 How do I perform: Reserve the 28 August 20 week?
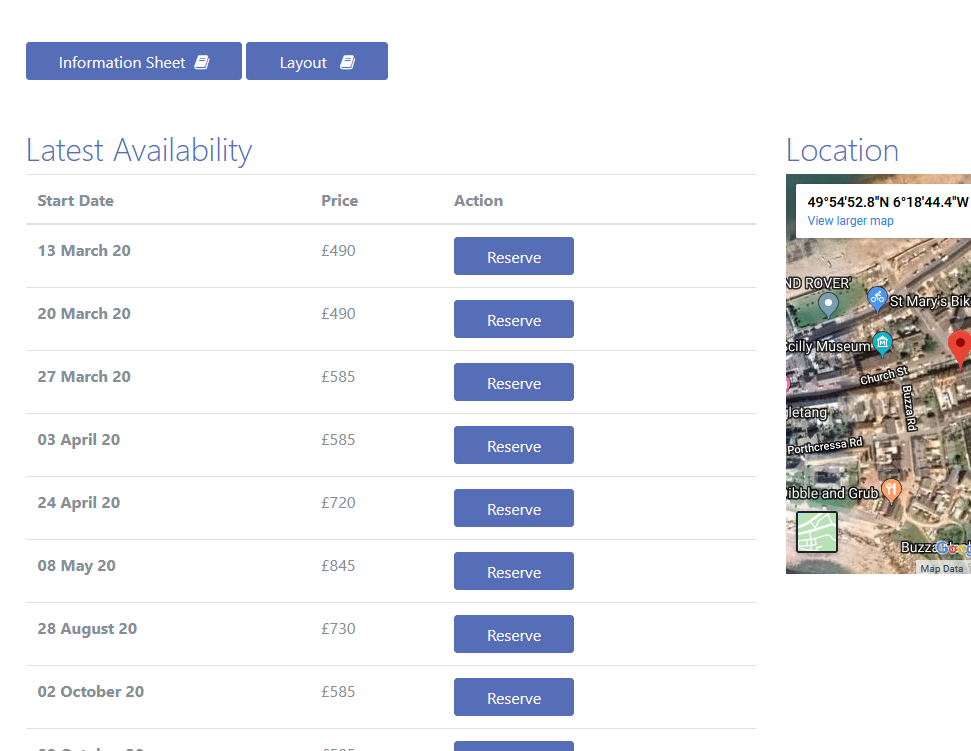tap(513, 635)
